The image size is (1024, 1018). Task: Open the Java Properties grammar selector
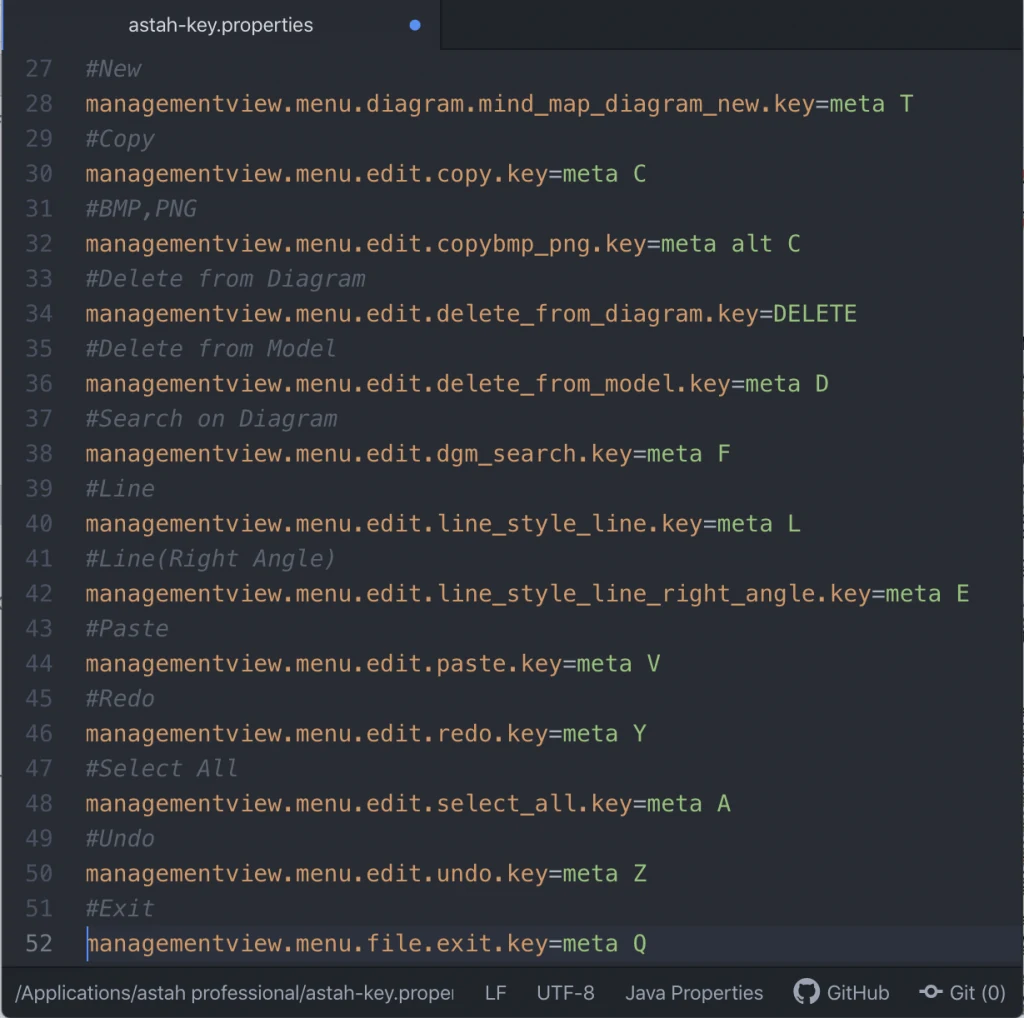pyautogui.click(x=694, y=993)
